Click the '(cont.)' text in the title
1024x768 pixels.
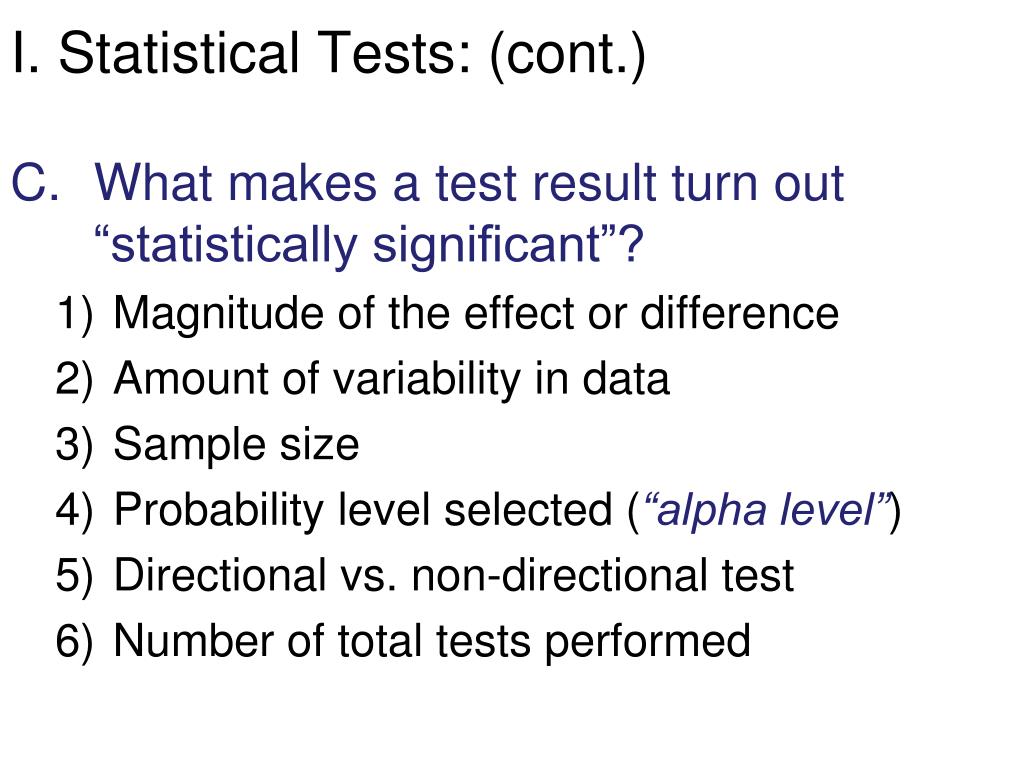click(x=568, y=55)
